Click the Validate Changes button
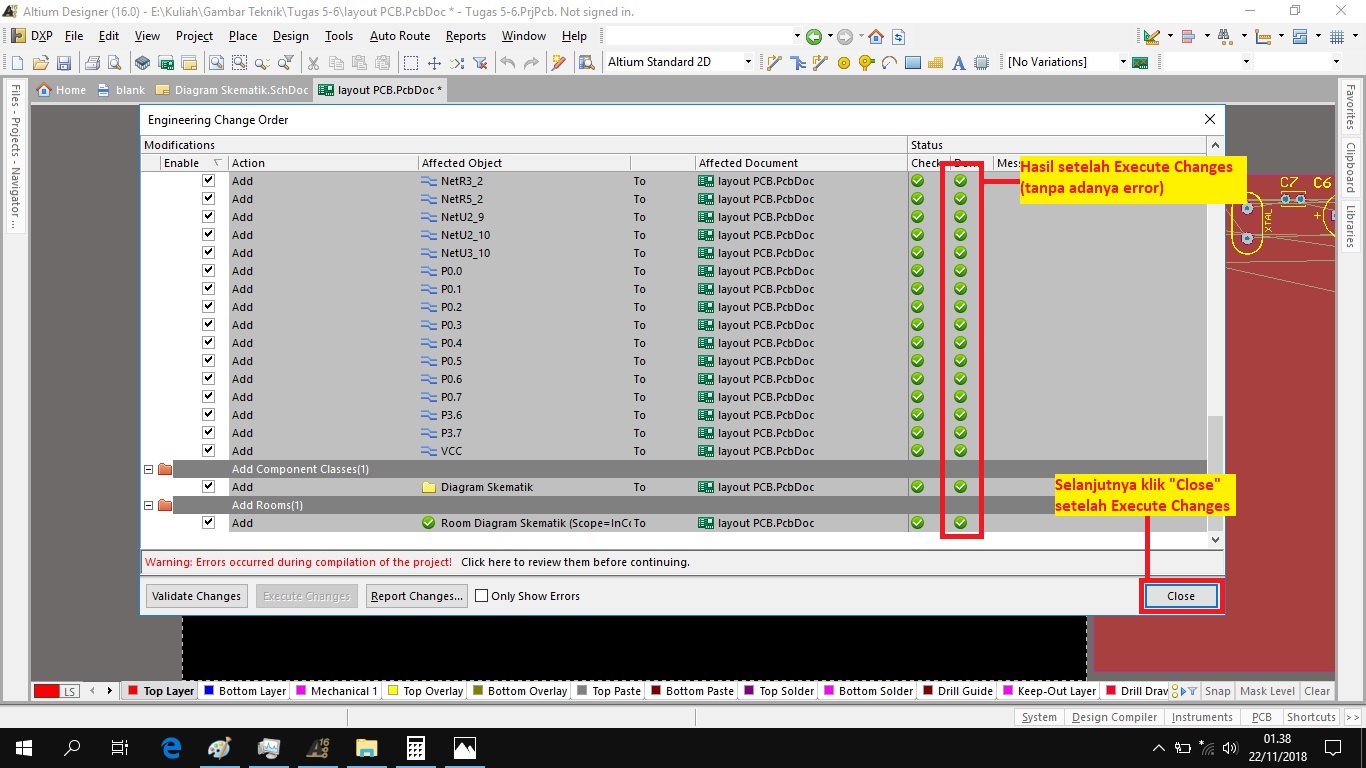Screen dimensions: 1366x768 pyautogui.click(x=196, y=596)
